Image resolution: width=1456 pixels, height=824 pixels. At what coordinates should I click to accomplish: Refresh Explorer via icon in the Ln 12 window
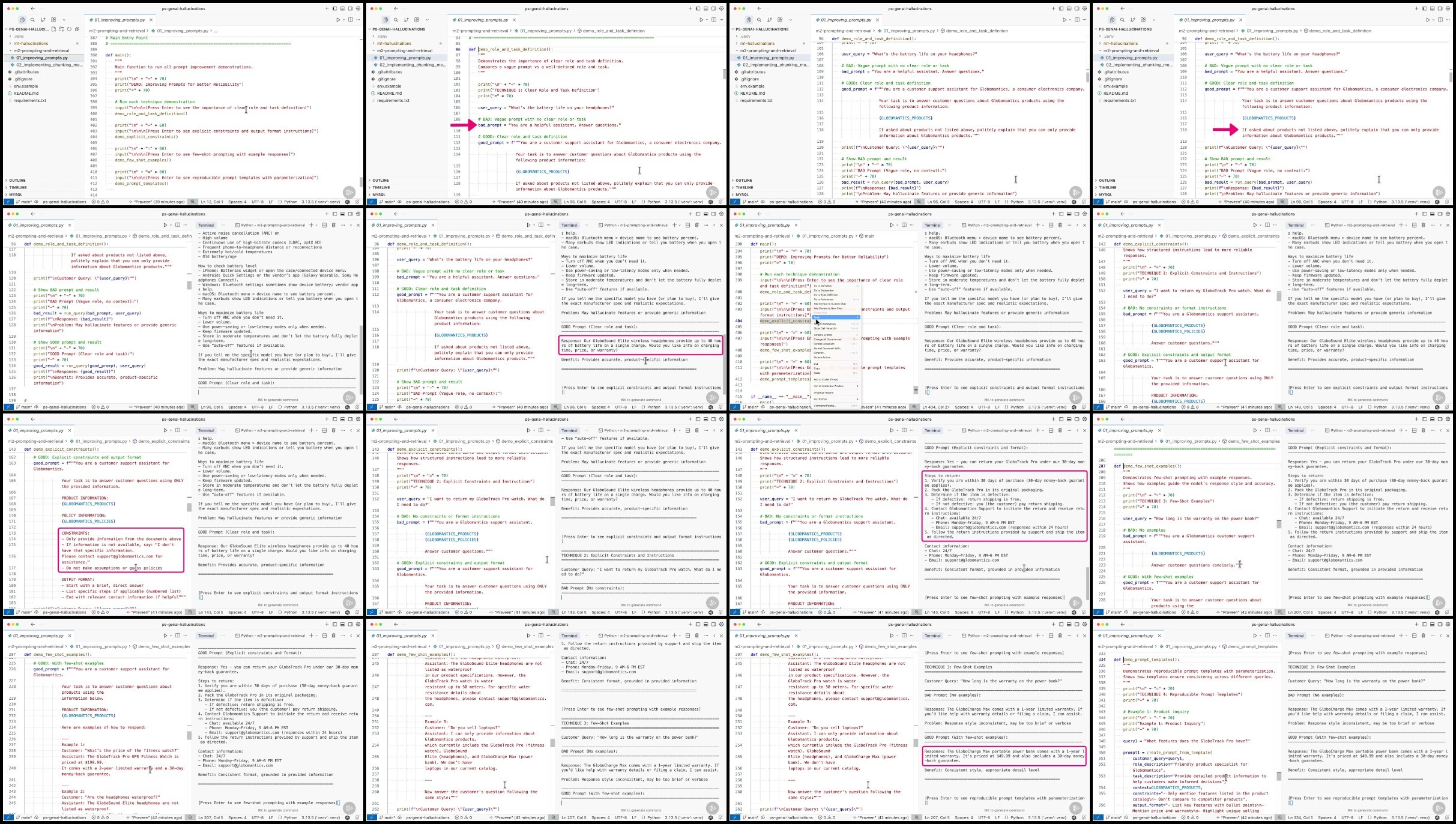point(69,29)
